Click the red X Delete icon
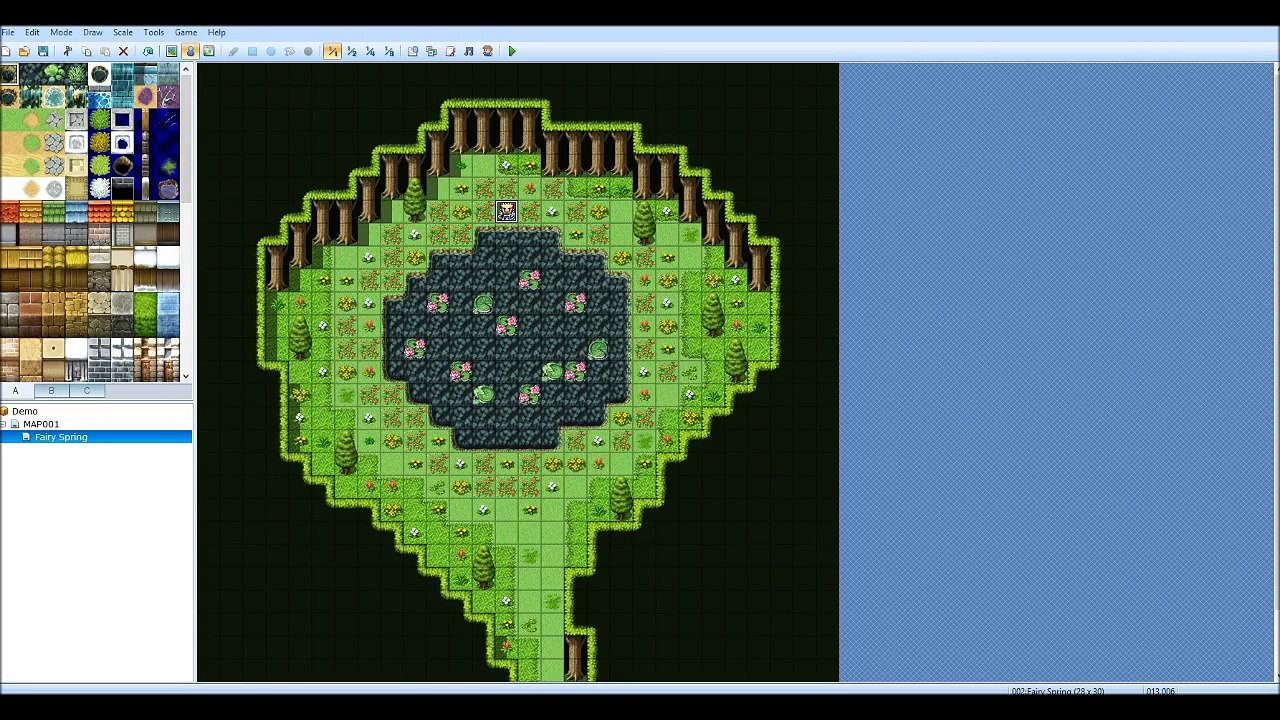The width and height of the screenshot is (1280, 720). pyautogui.click(x=123, y=51)
